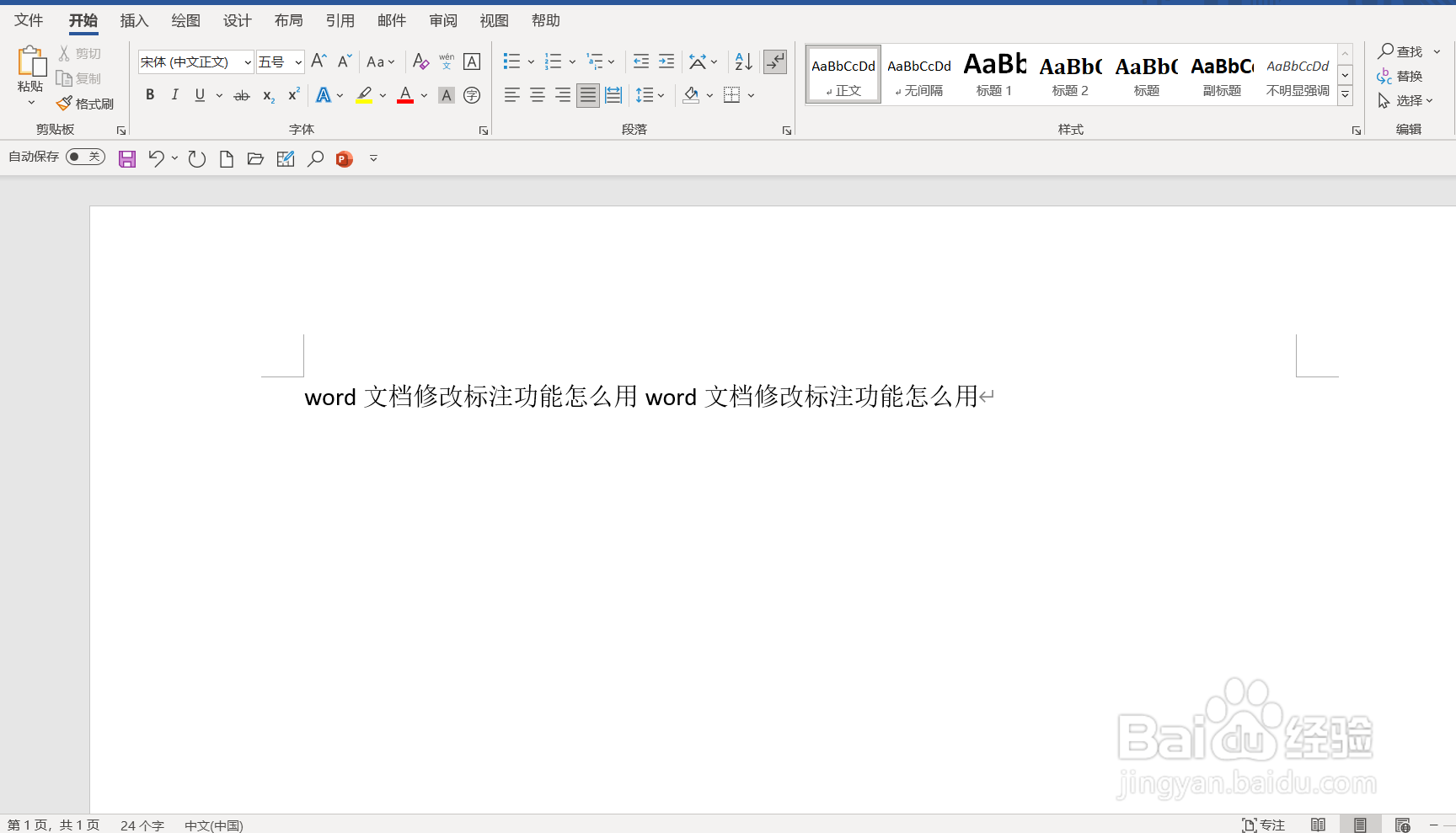1456x833 pixels.
Task: Click the Focus button in status bar
Action: tap(1264, 825)
